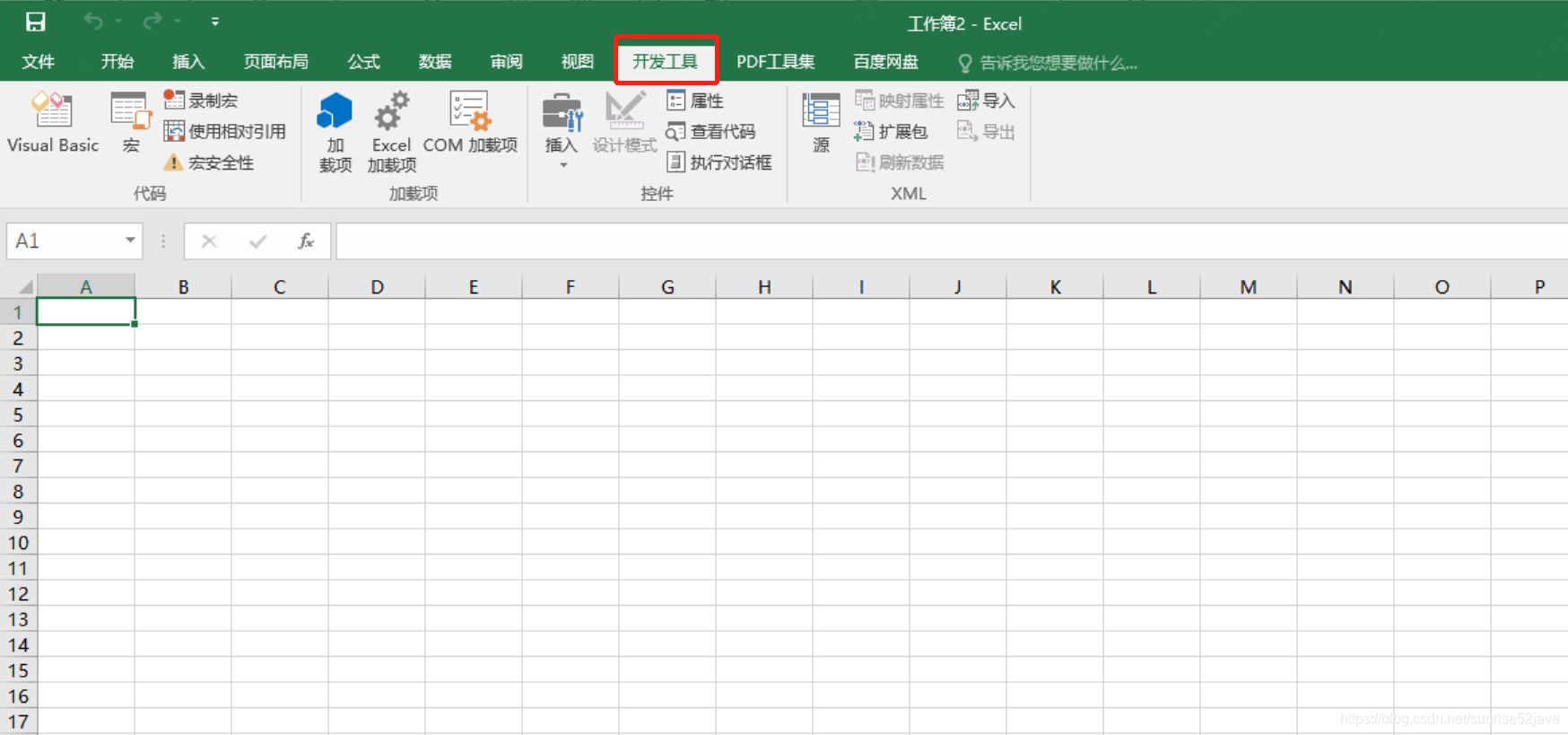The image size is (1568, 735).
Task: Select column O header
Action: 1442,287
